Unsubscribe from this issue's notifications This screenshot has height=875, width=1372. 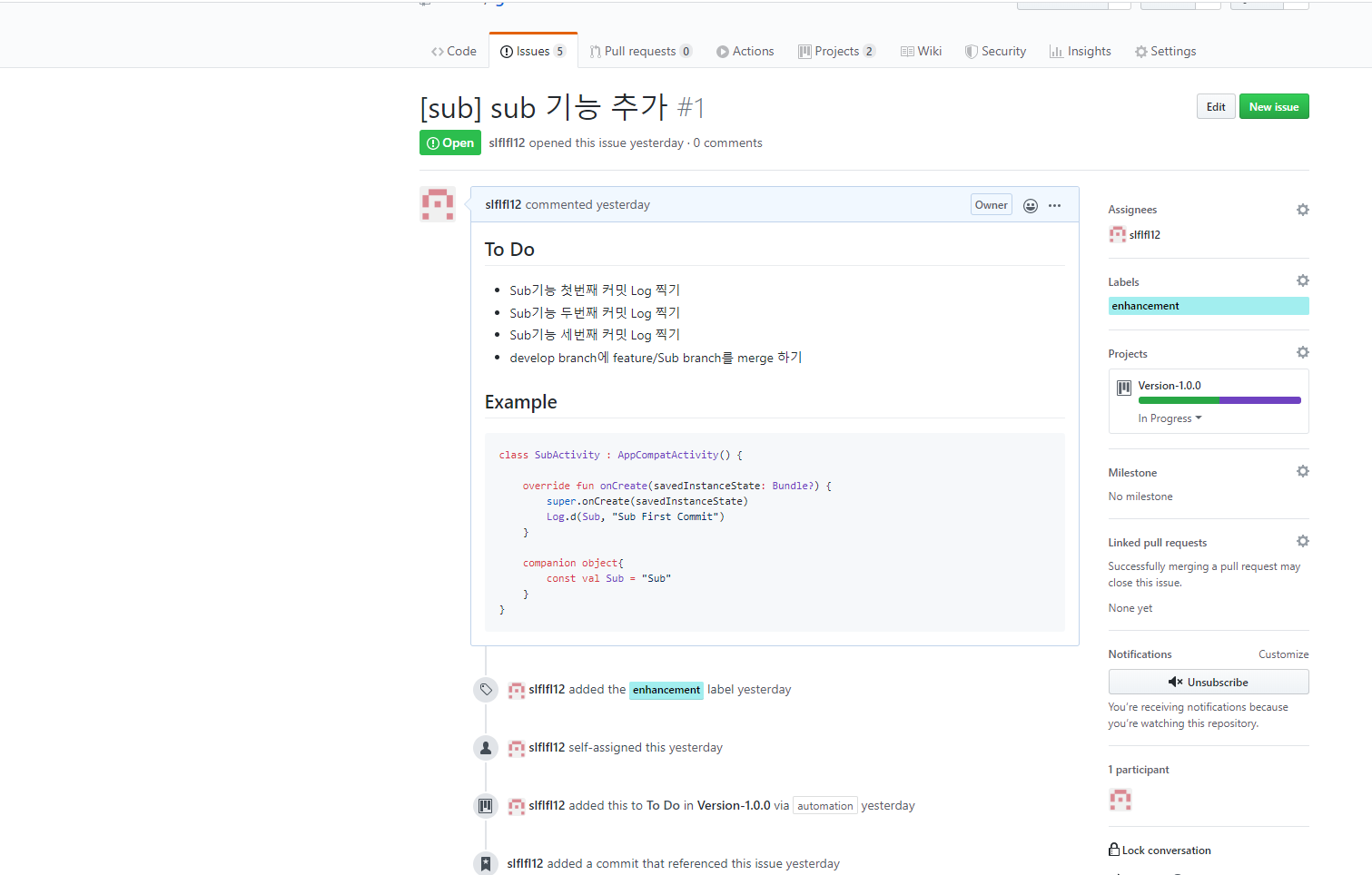[x=1209, y=682]
